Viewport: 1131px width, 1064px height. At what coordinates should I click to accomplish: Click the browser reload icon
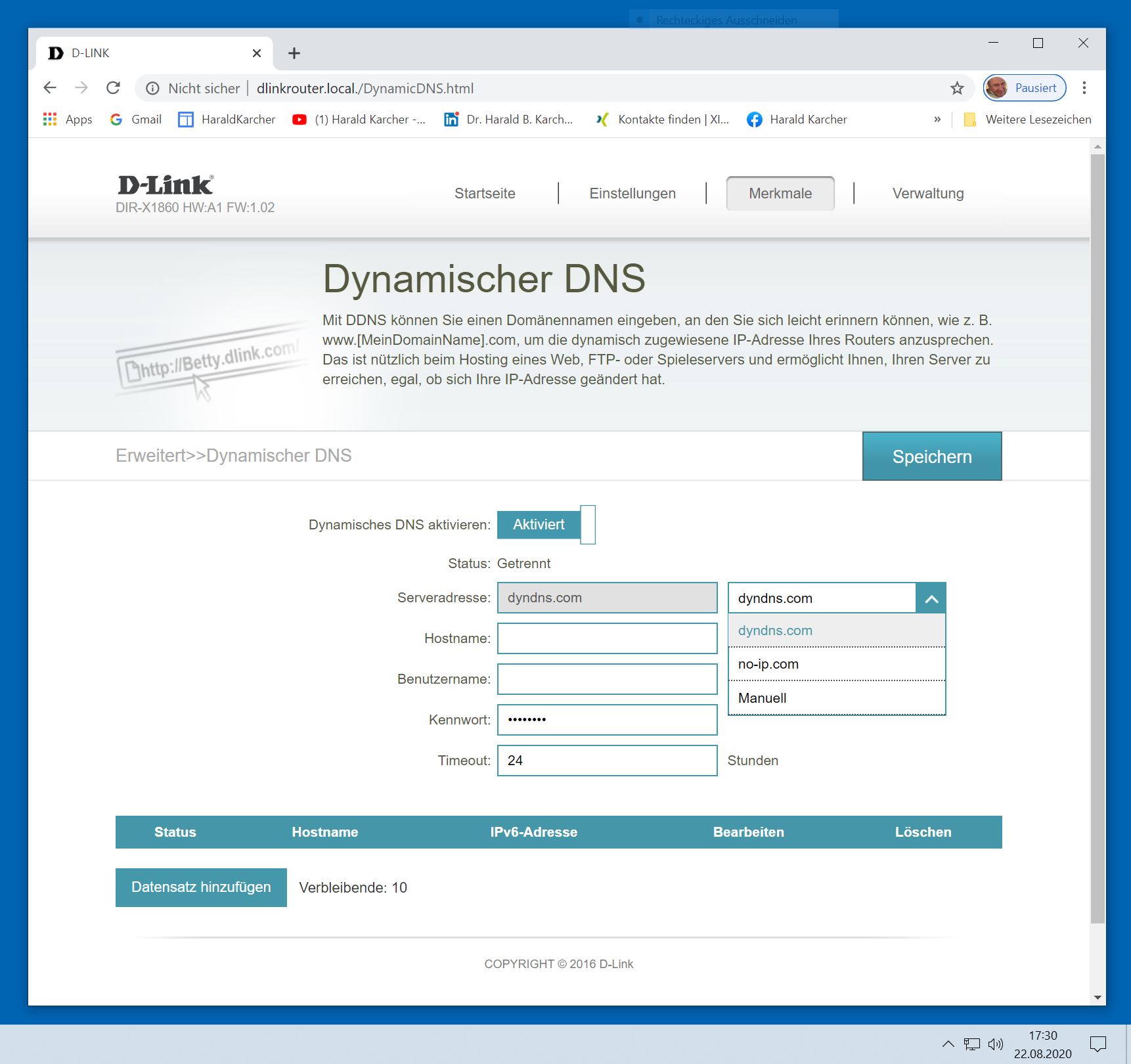click(113, 88)
